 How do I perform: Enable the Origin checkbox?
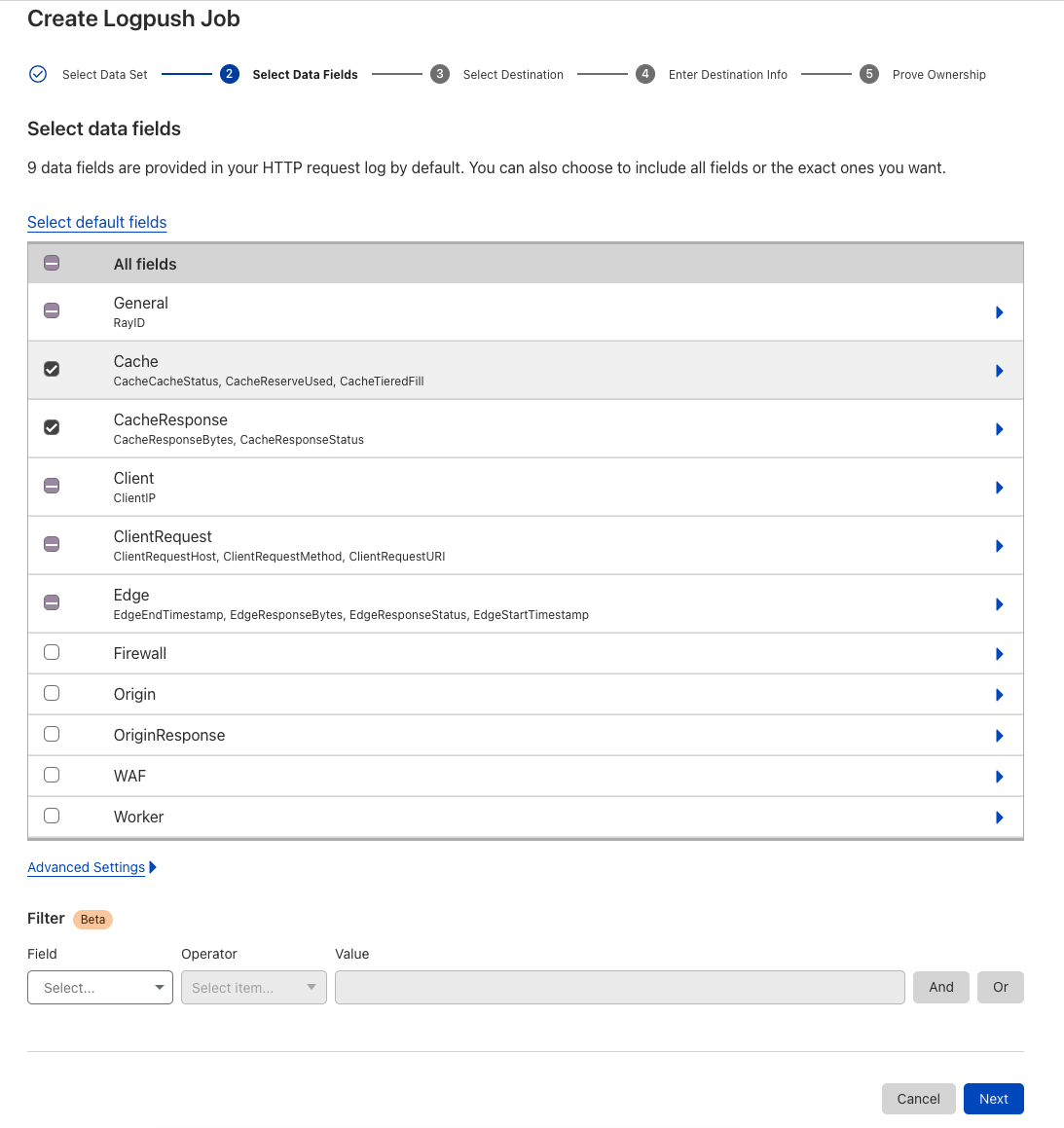(51, 693)
